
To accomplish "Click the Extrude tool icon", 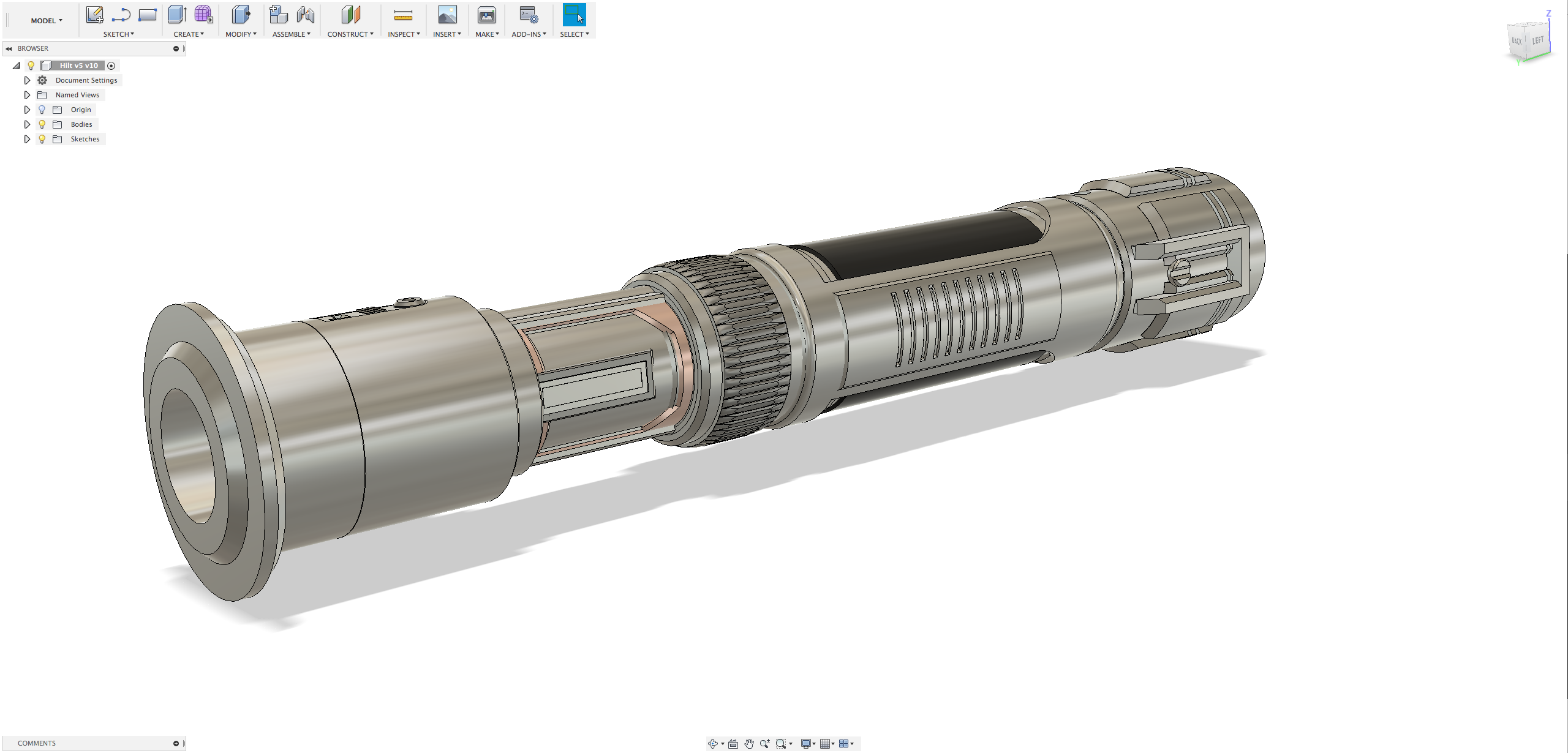I will (x=178, y=15).
